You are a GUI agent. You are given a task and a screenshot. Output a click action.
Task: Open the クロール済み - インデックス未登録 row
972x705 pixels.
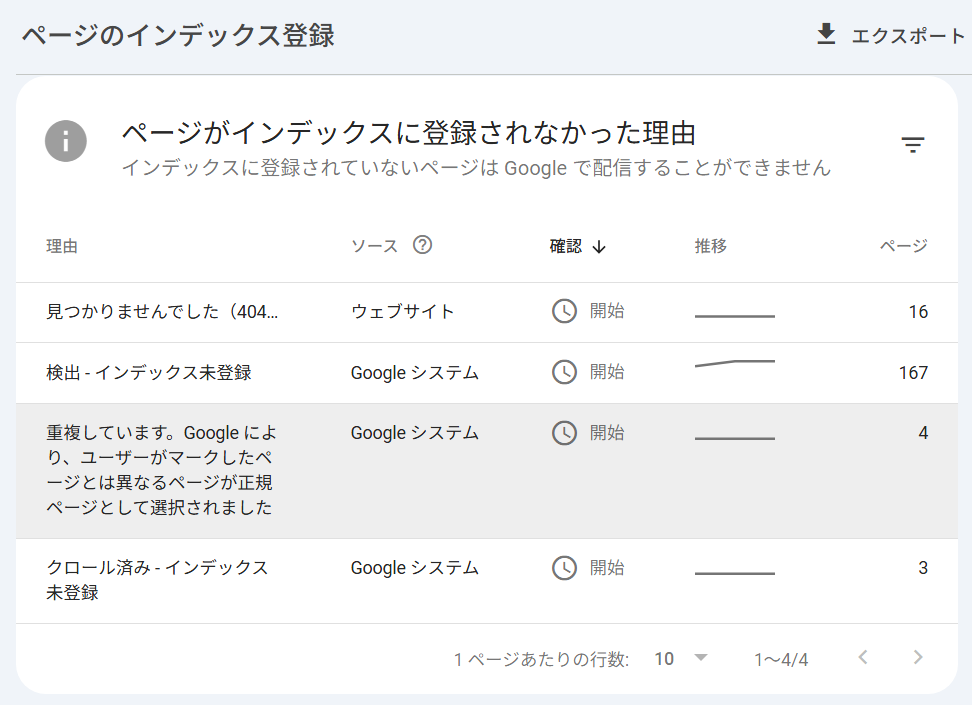157,580
